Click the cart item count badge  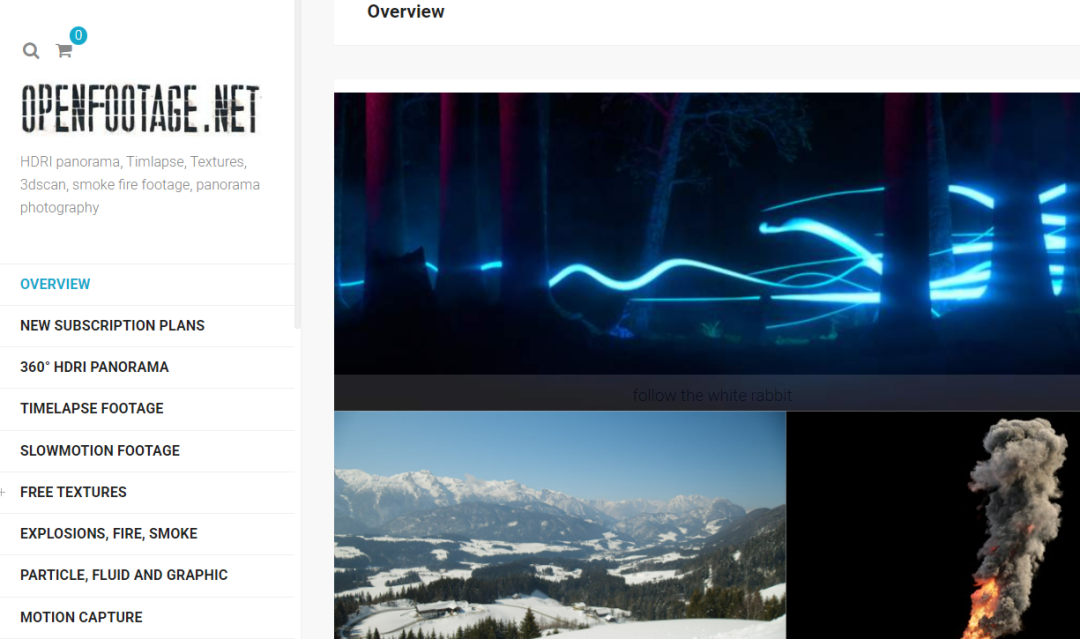click(x=79, y=35)
